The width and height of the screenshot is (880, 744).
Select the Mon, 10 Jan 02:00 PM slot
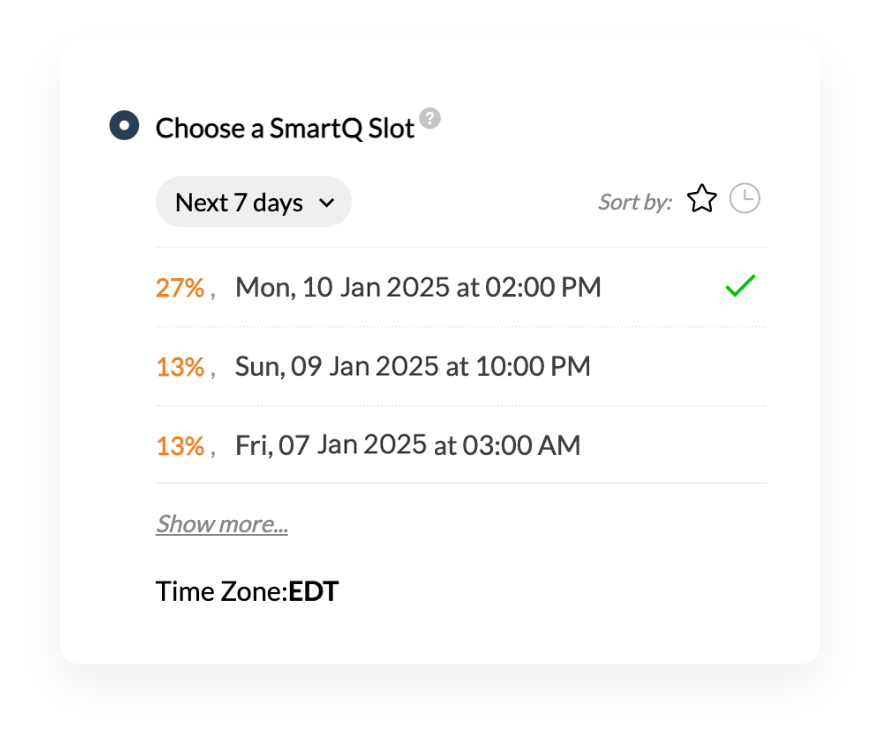(x=418, y=287)
